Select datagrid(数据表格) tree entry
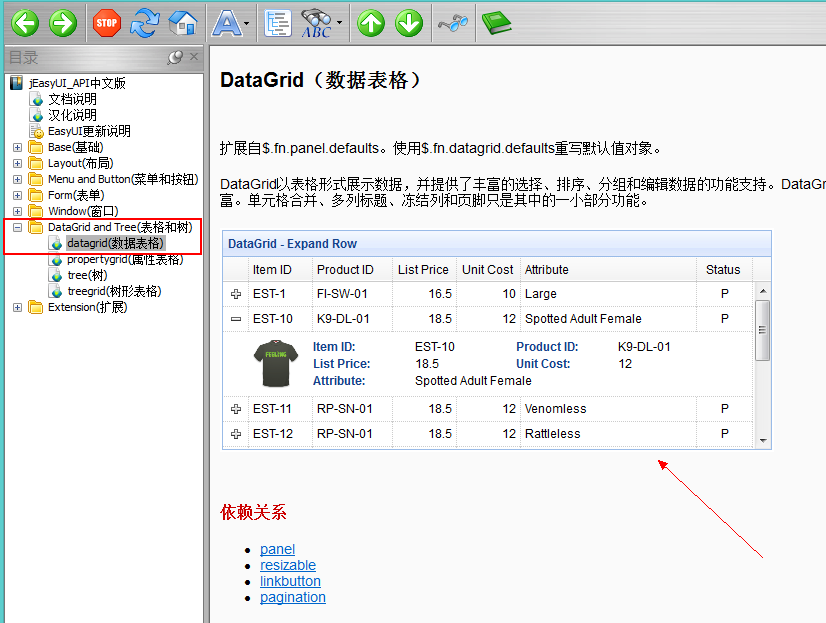 click(x=115, y=243)
